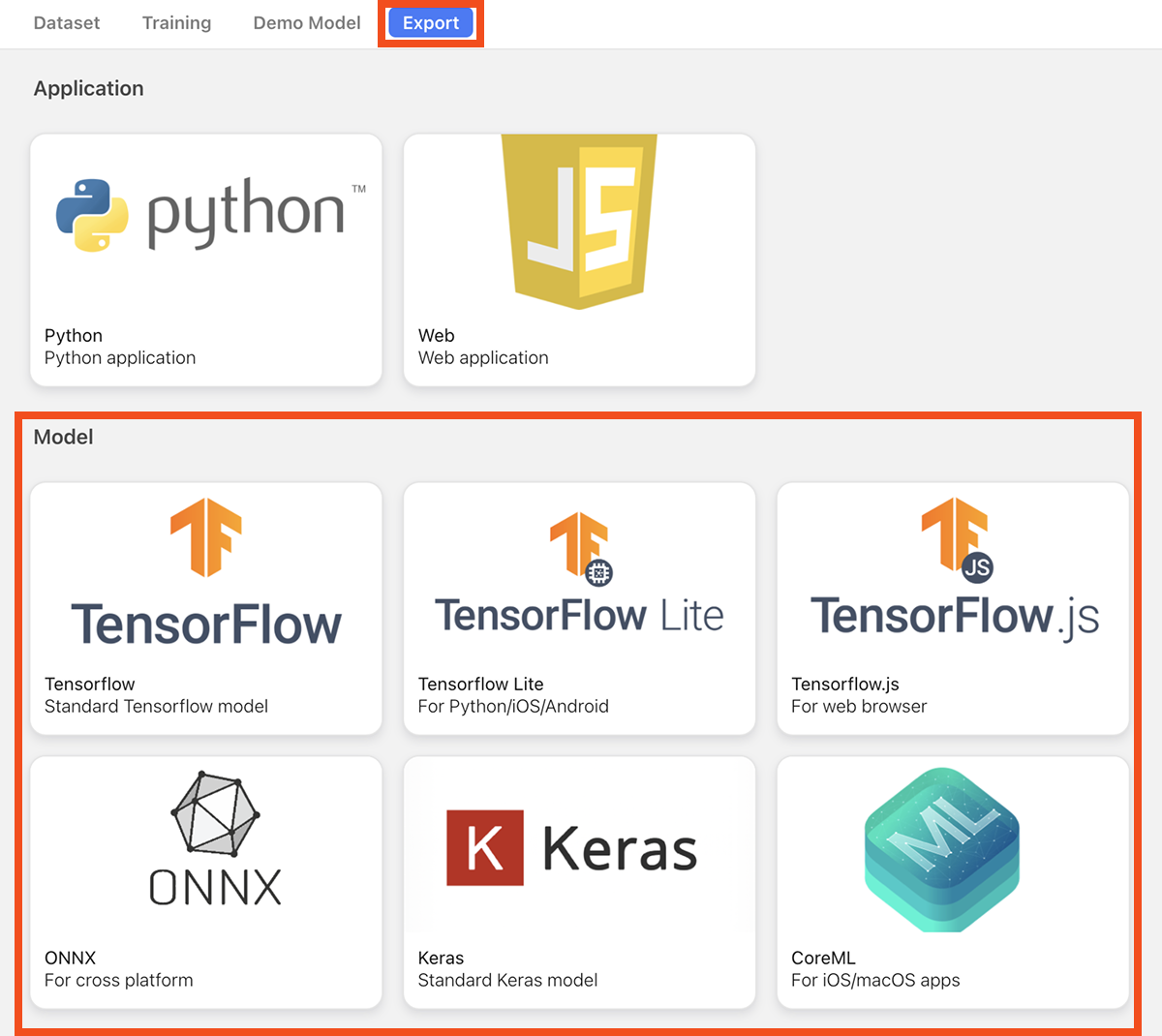Click the "Application" section heading
Image resolution: width=1162 pixels, height=1036 pixels.
tap(88, 89)
